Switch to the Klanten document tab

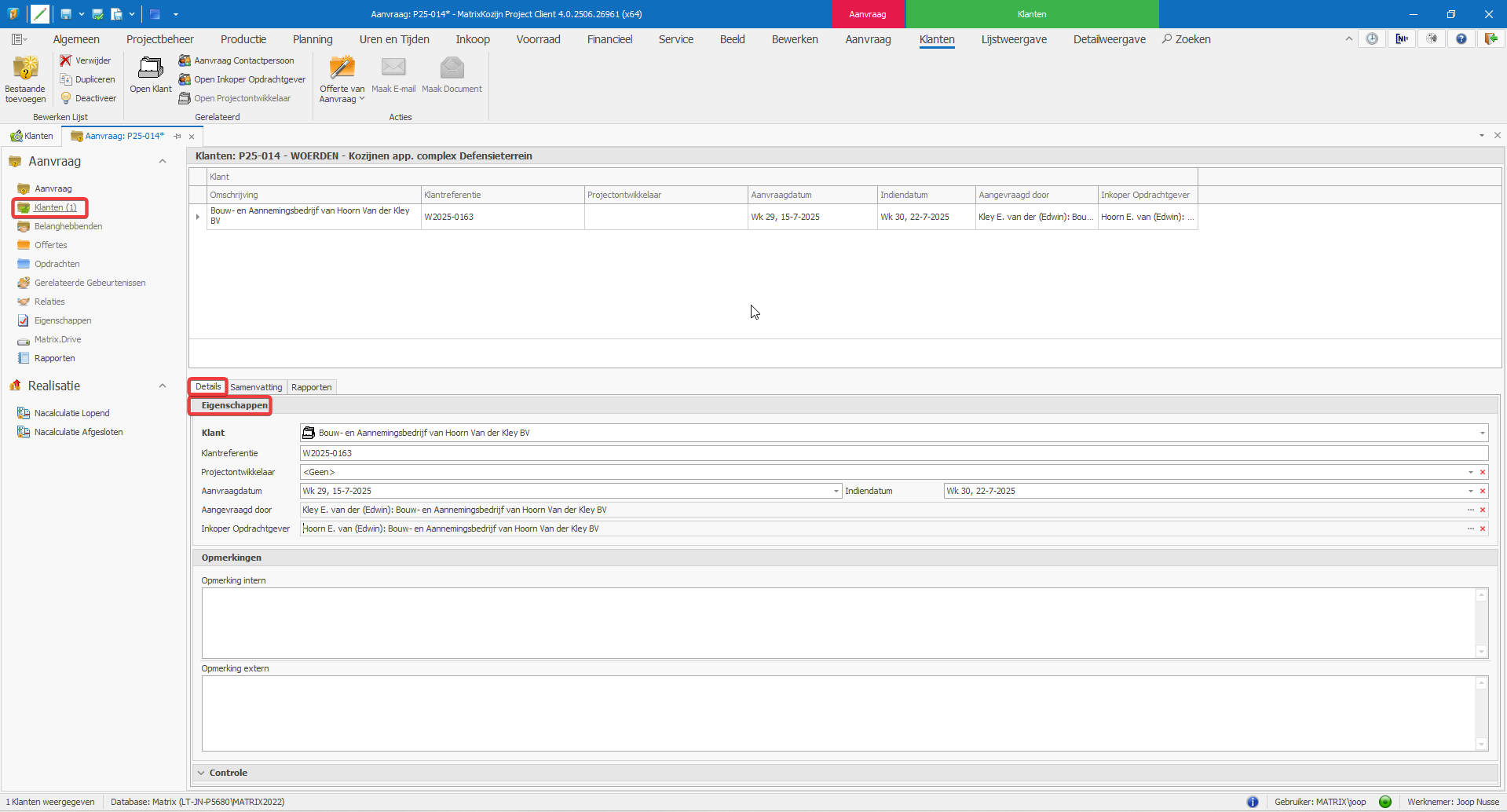(32, 136)
